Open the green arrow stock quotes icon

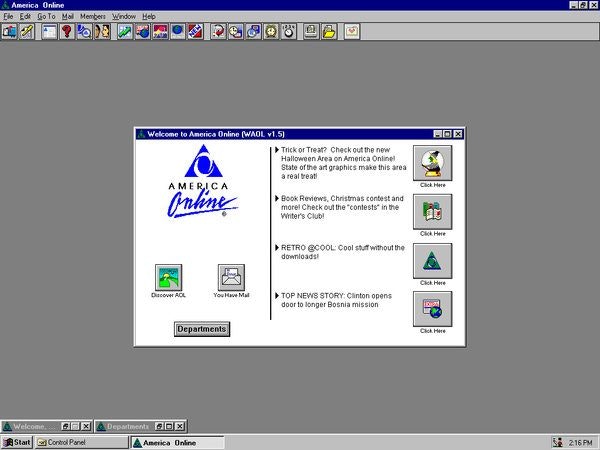click(124, 31)
